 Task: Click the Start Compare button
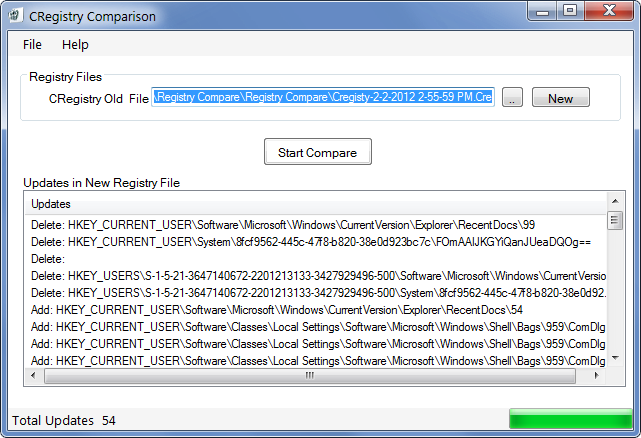pos(318,152)
